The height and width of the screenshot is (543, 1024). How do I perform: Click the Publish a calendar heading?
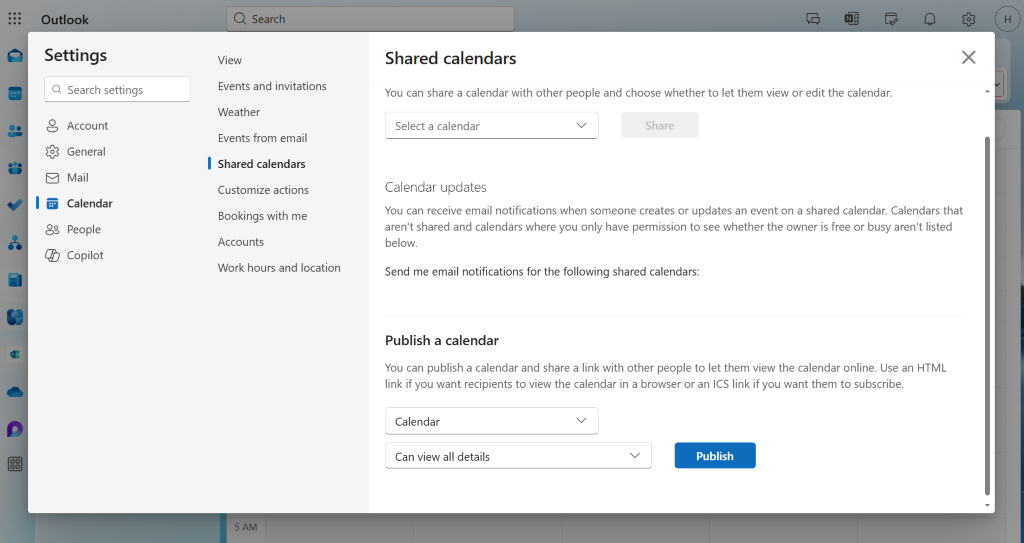pyautogui.click(x=442, y=340)
